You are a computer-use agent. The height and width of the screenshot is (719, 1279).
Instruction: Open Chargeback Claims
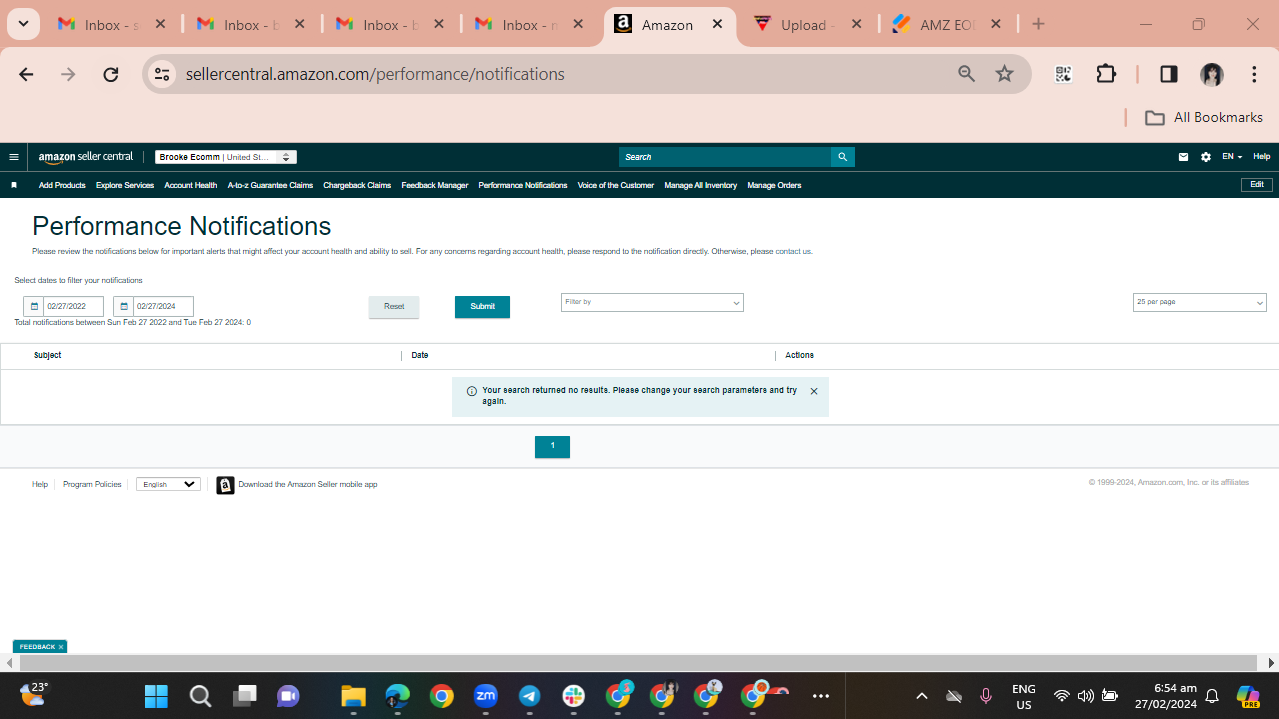[x=357, y=185]
